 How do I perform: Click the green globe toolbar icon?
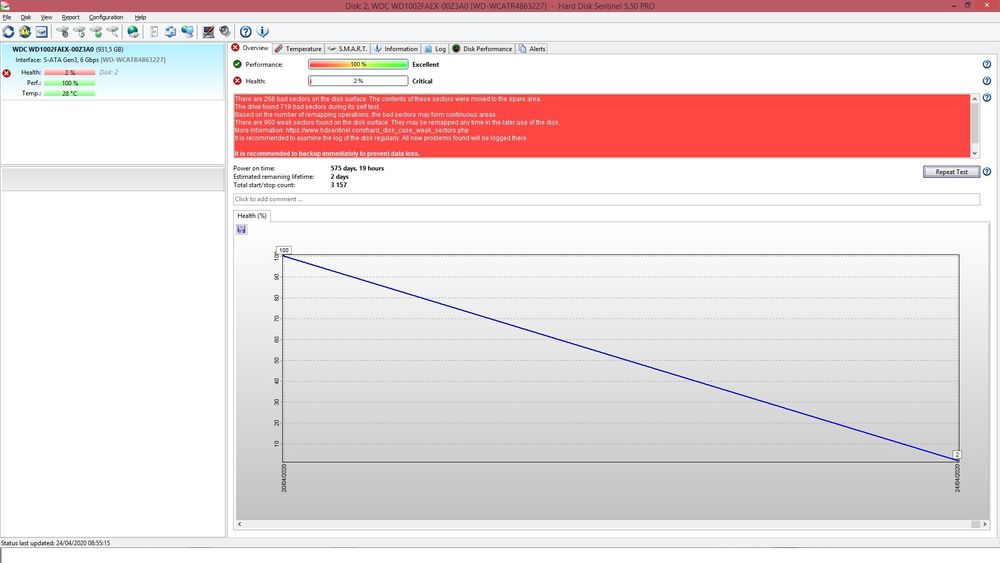tap(133, 31)
